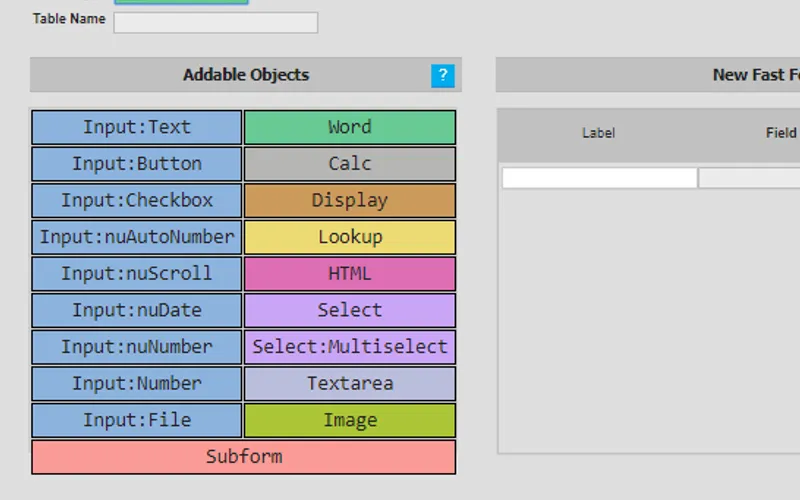Viewport: 800px width, 500px height.
Task: Add a Word object
Action: tap(350, 127)
